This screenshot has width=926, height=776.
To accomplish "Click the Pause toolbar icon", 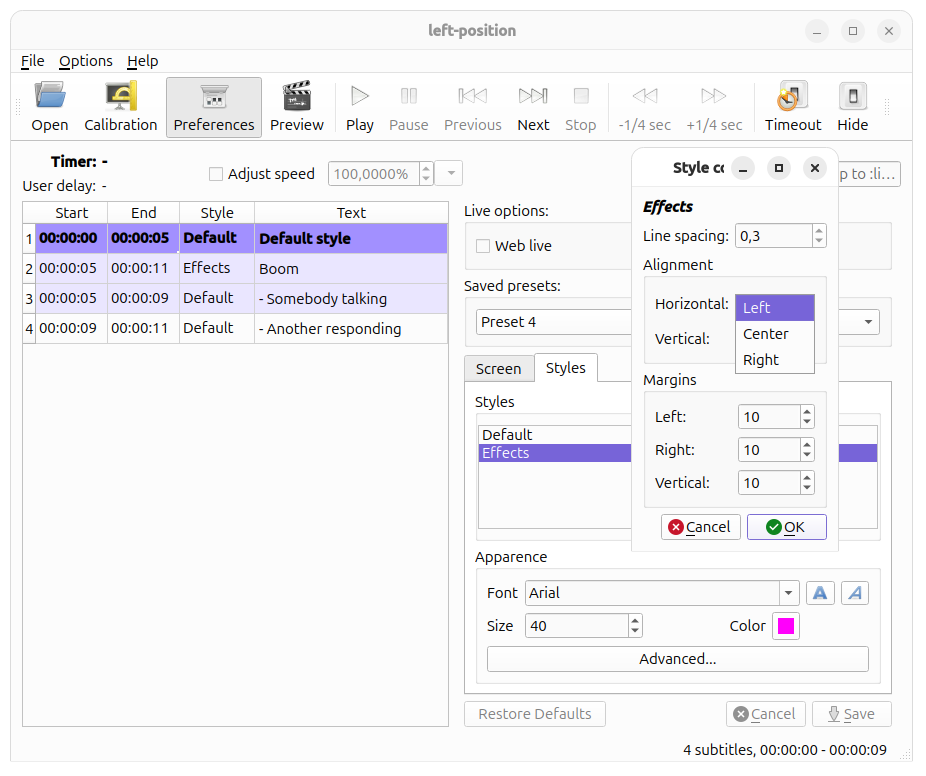I will tap(409, 107).
